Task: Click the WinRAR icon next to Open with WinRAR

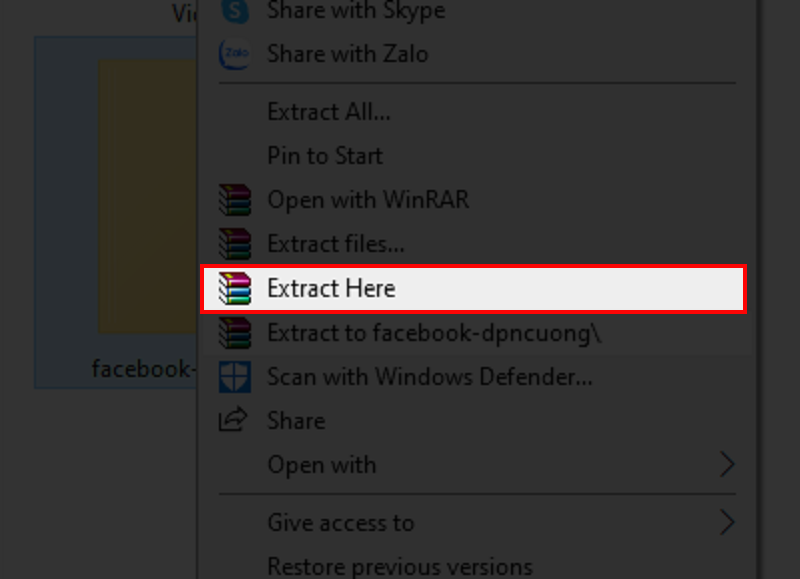Action: pos(235,199)
